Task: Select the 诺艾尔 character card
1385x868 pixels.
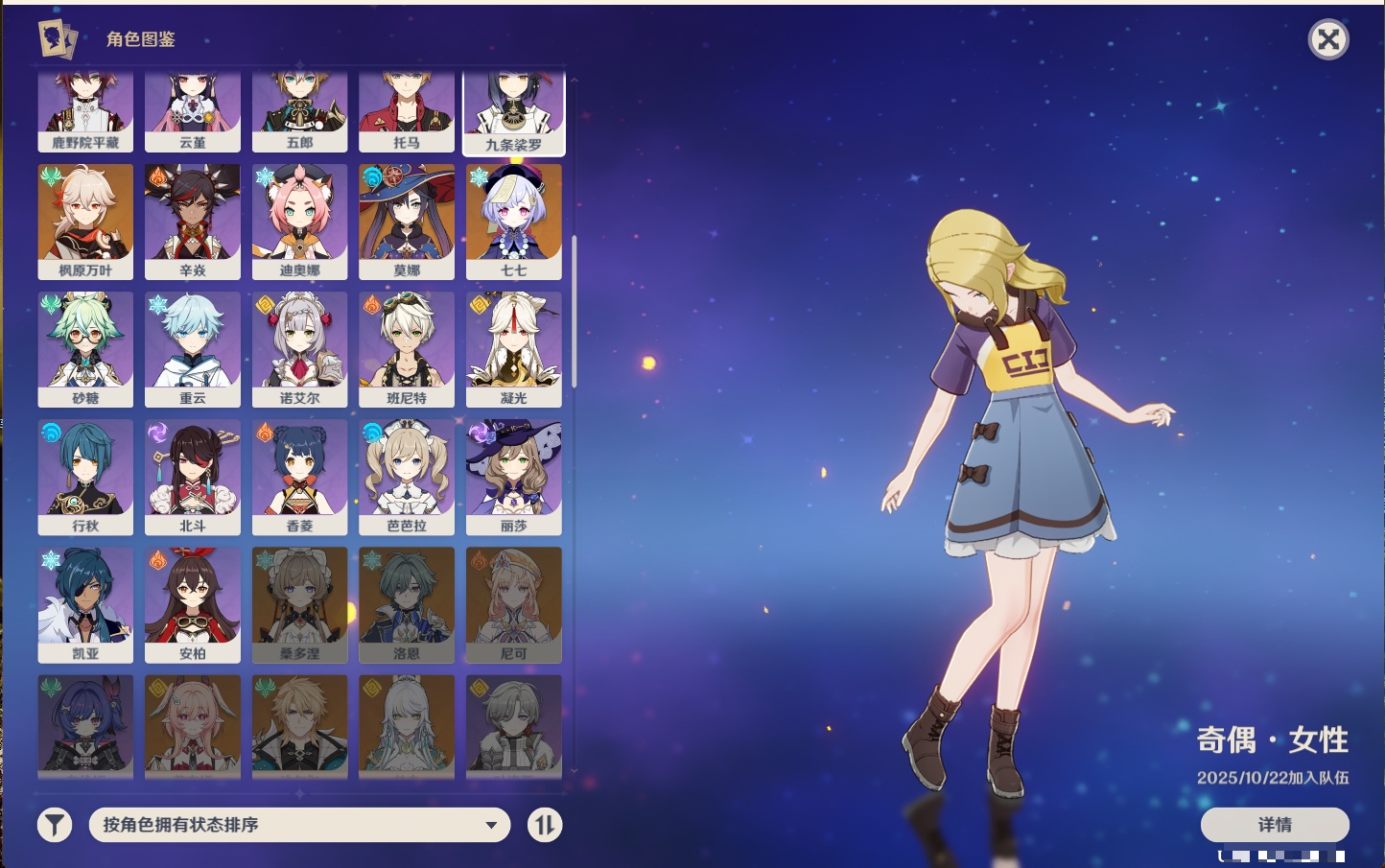Action: (x=300, y=350)
